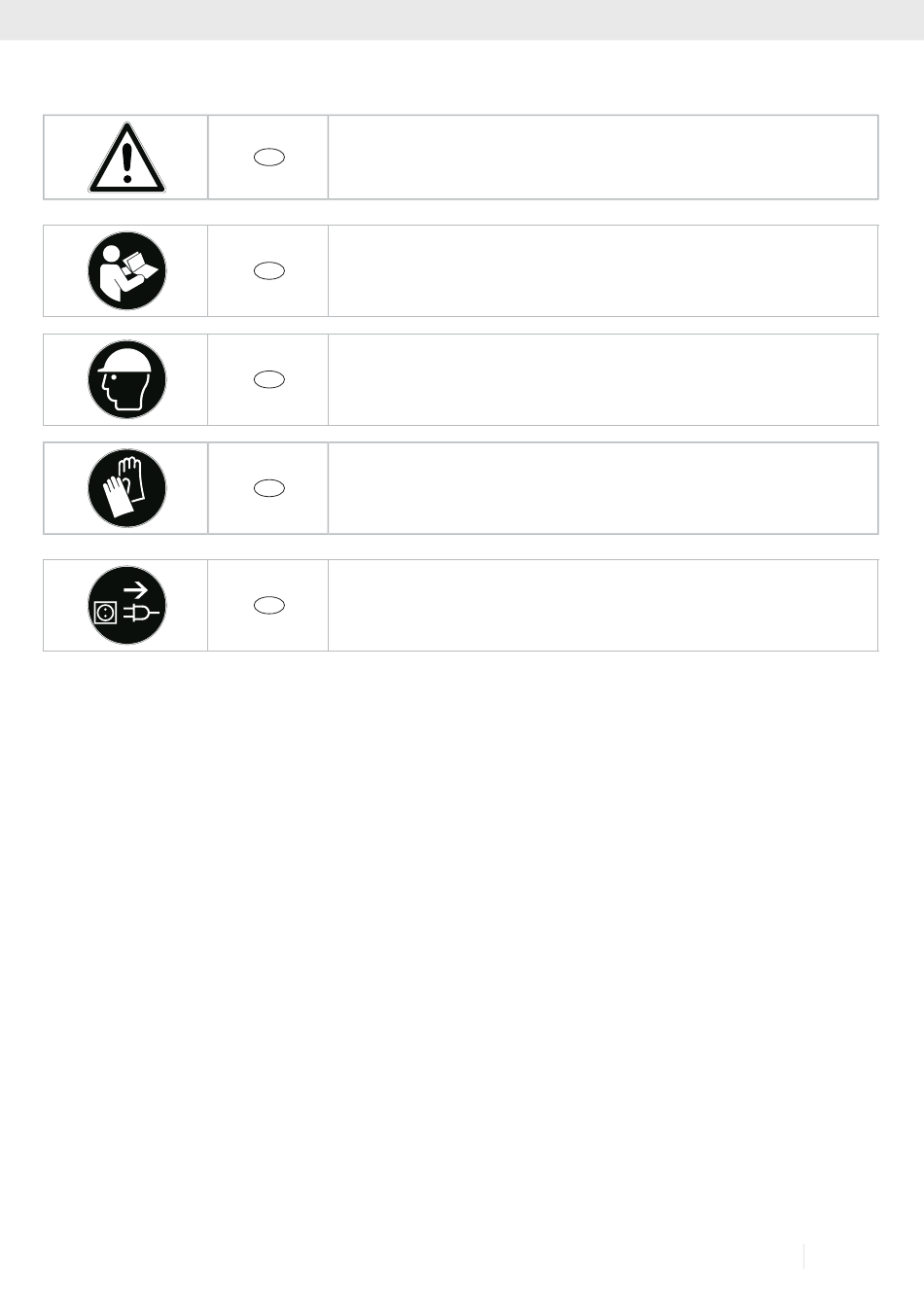Click the plug symbol in unplug icon

click(x=142, y=614)
